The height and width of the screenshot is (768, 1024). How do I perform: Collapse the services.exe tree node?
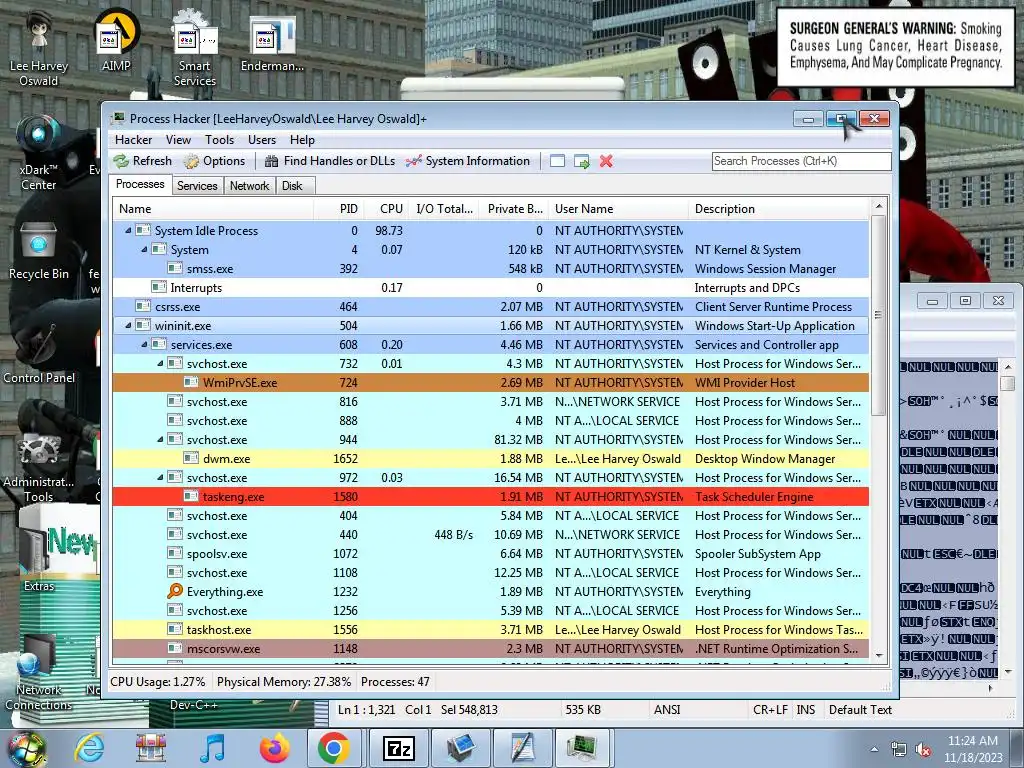(x=144, y=344)
